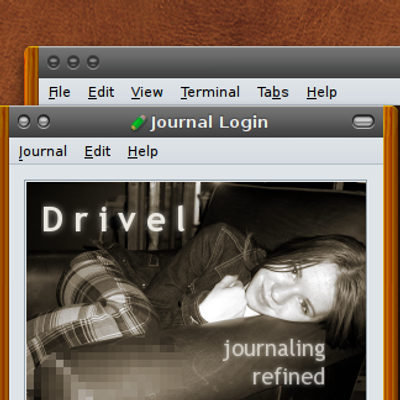Click the first round button in Journal Login's title bar
Screen dimensions: 400x400
tap(24, 122)
